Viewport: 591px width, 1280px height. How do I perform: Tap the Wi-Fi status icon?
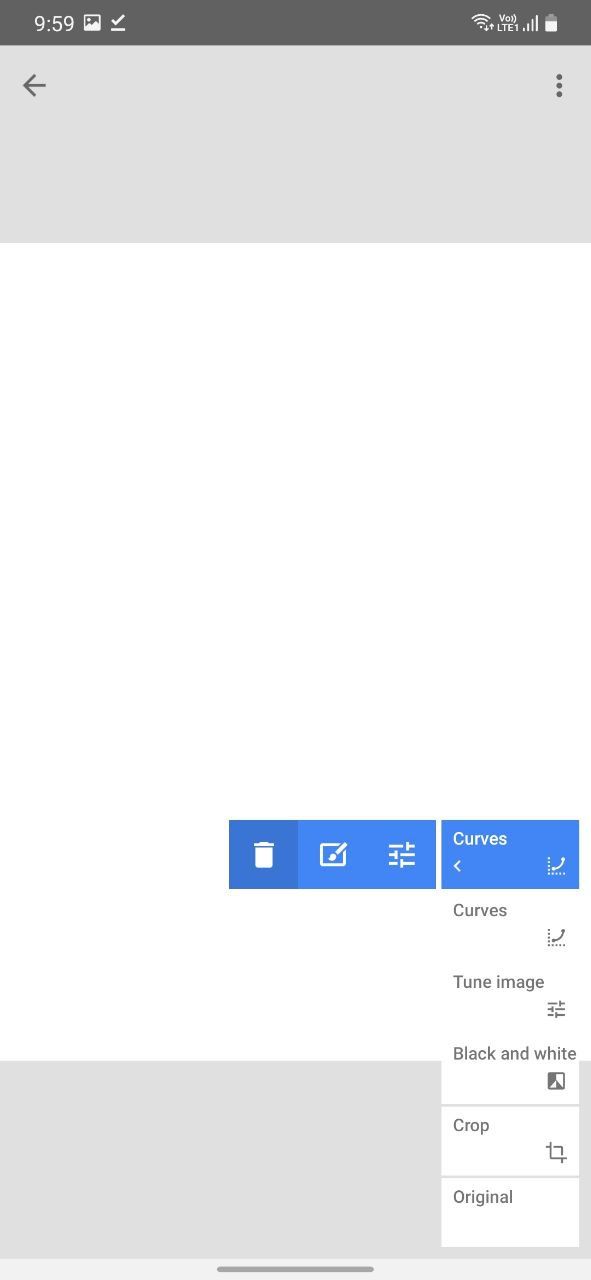pyautogui.click(x=482, y=23)
